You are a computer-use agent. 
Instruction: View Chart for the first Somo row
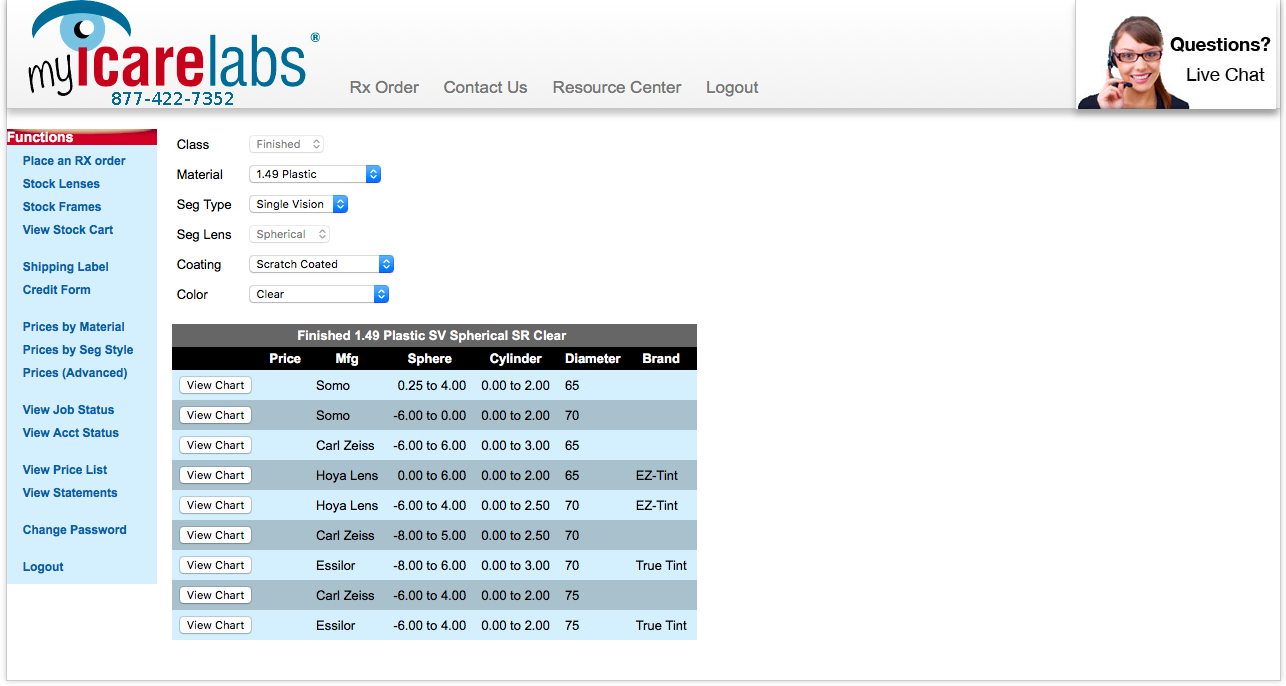tap(214, 384)
